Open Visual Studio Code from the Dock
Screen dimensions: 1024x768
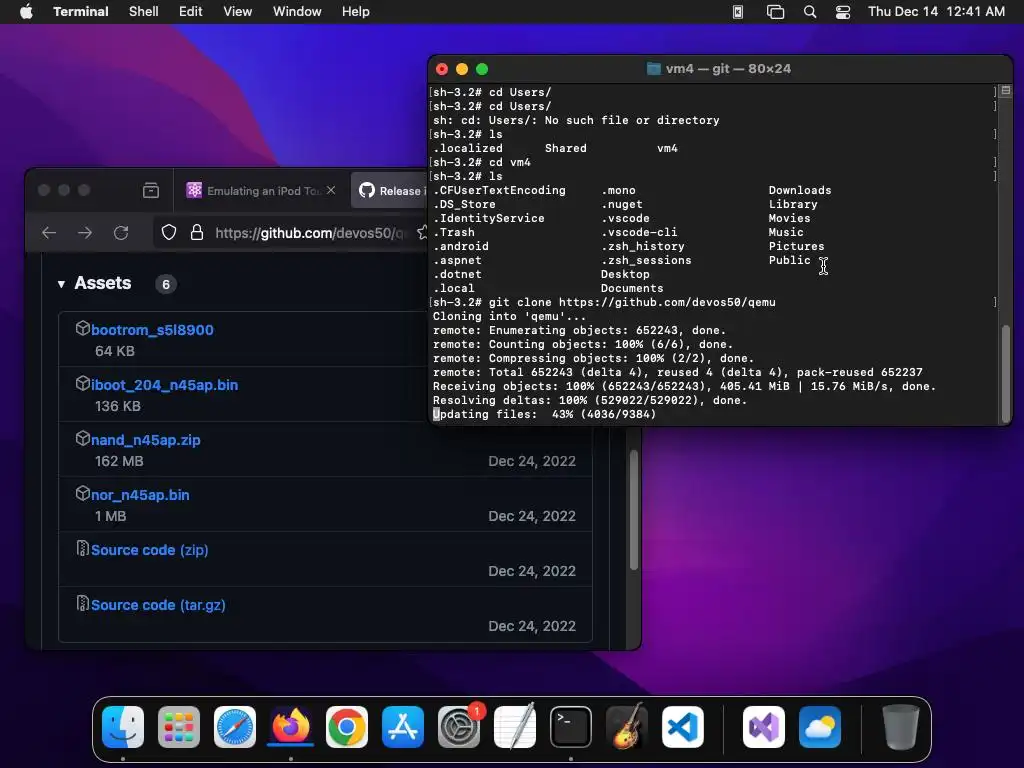click(x=683, y=727)
